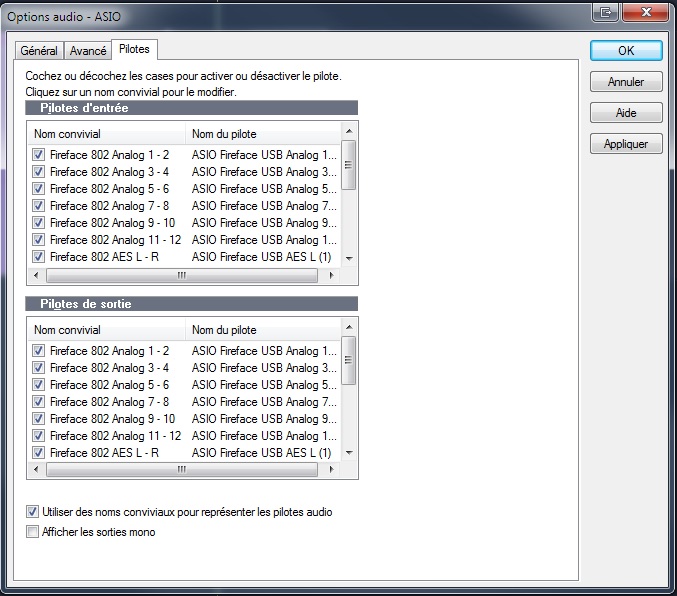
Task: Click input list scroll up arrow
Action: (349, 131)
